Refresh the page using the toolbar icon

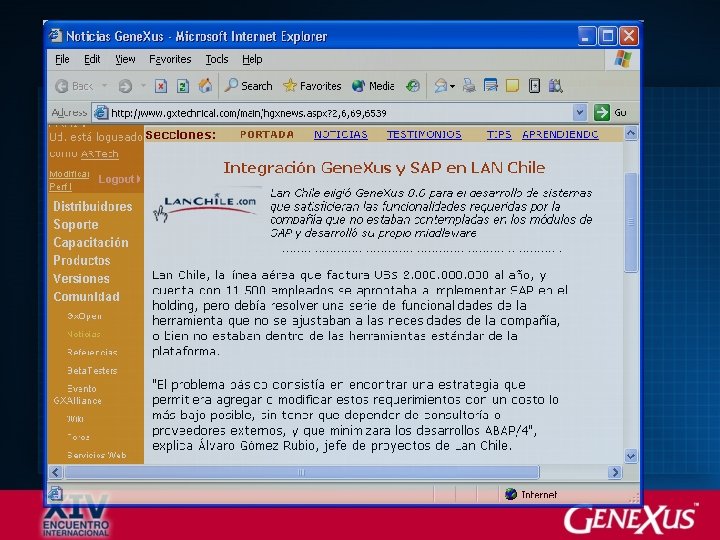click(183, 86)
